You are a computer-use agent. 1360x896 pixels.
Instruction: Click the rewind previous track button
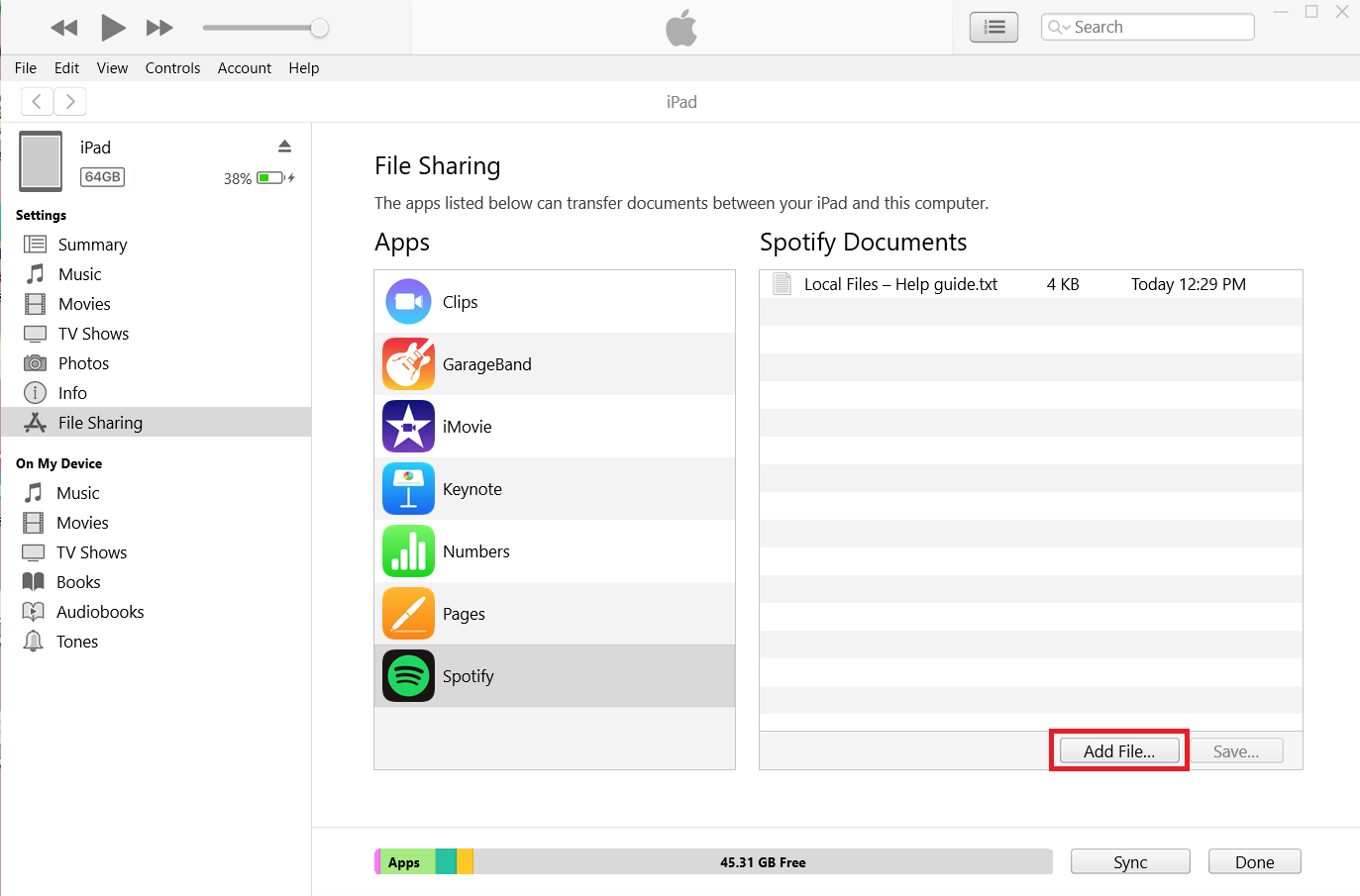(x=64, y=28)
